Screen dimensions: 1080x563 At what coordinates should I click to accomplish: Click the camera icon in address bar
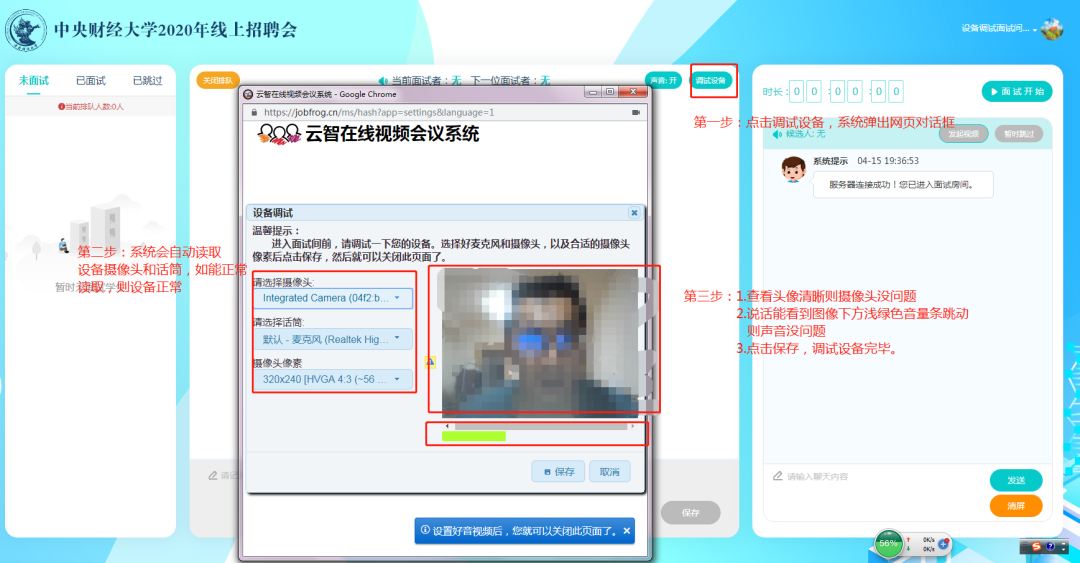pos(635,113)
